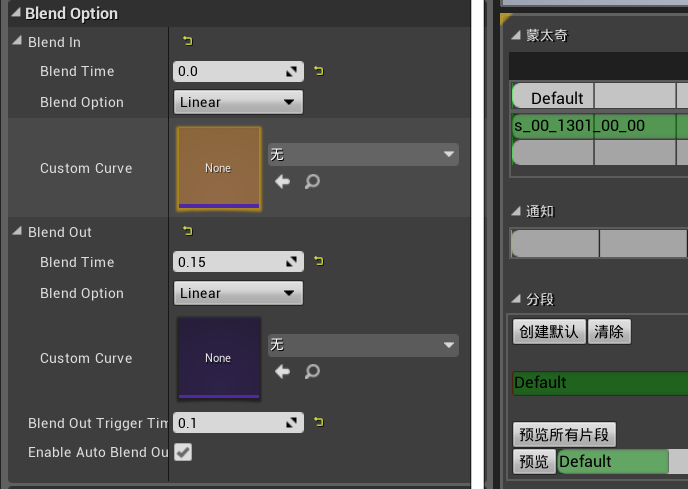Reset Blend Out Blend Time value

pyautogui.click(x=319, y=262)
